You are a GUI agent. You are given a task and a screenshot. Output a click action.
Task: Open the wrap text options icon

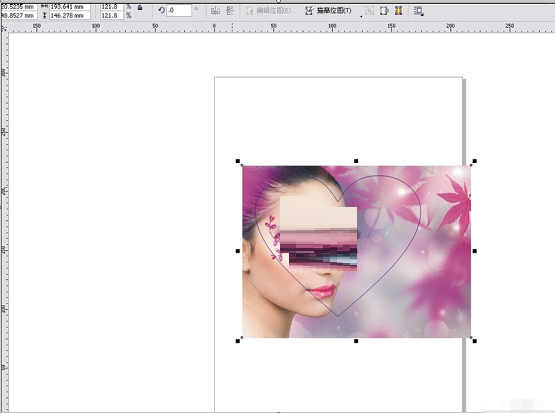click(419, 11)
